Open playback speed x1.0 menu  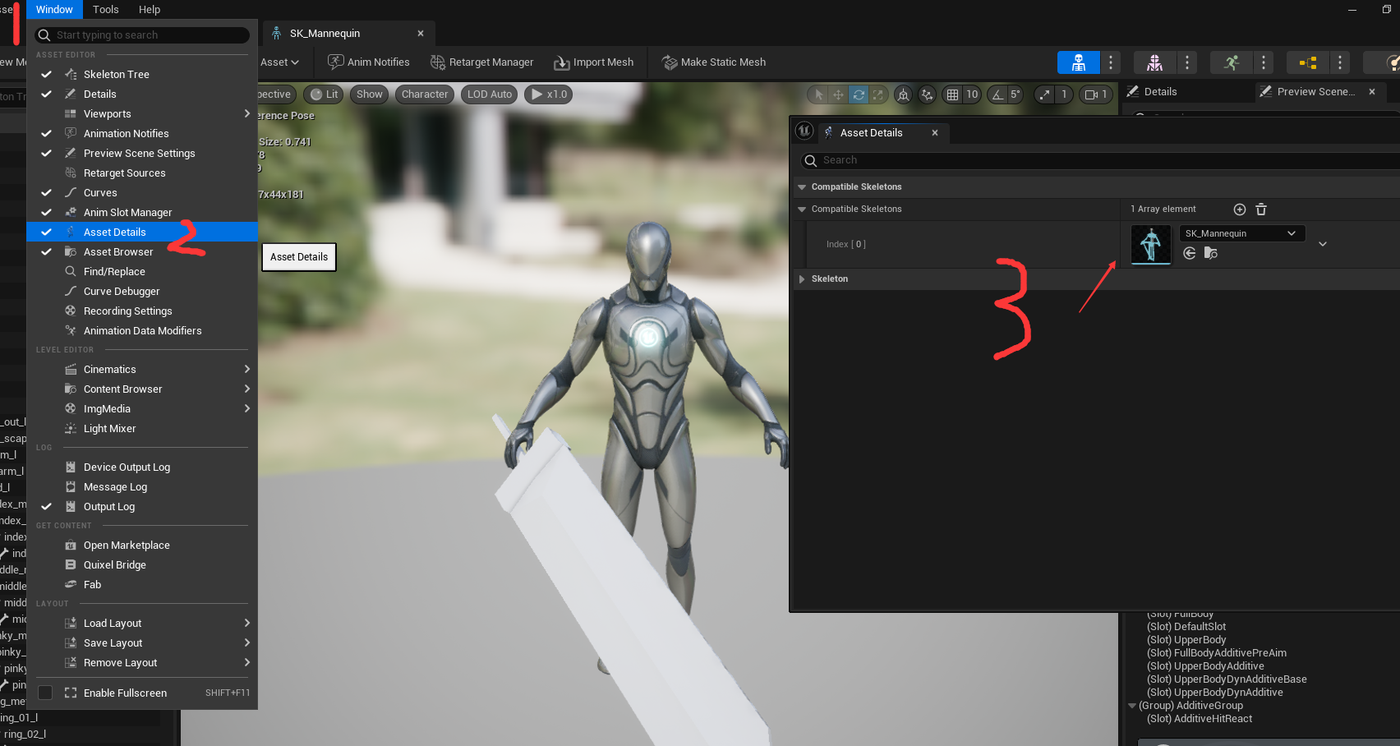click(550, 94)
